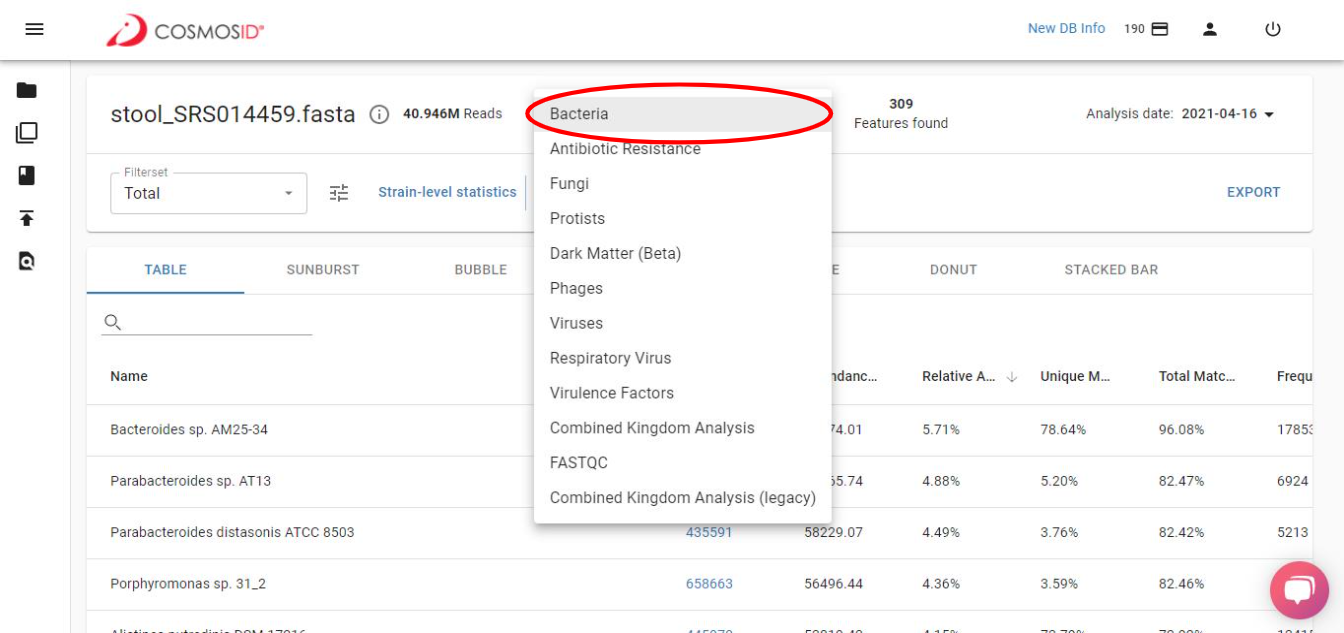
Task: Click the 58229.07 abundance cell
Action: tap(835, 532)
